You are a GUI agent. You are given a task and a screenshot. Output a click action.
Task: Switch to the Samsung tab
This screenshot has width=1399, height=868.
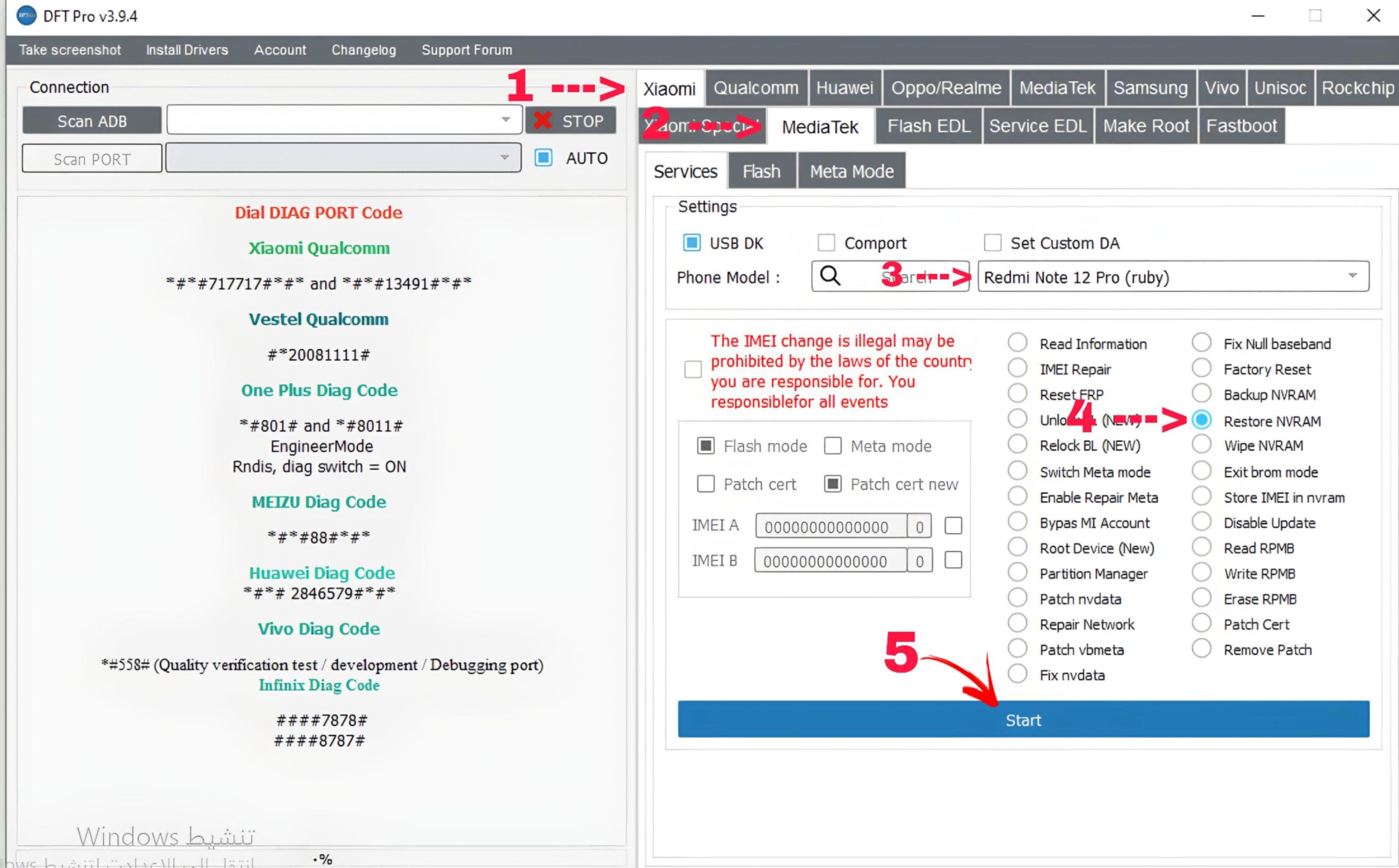click(1150, 88)
